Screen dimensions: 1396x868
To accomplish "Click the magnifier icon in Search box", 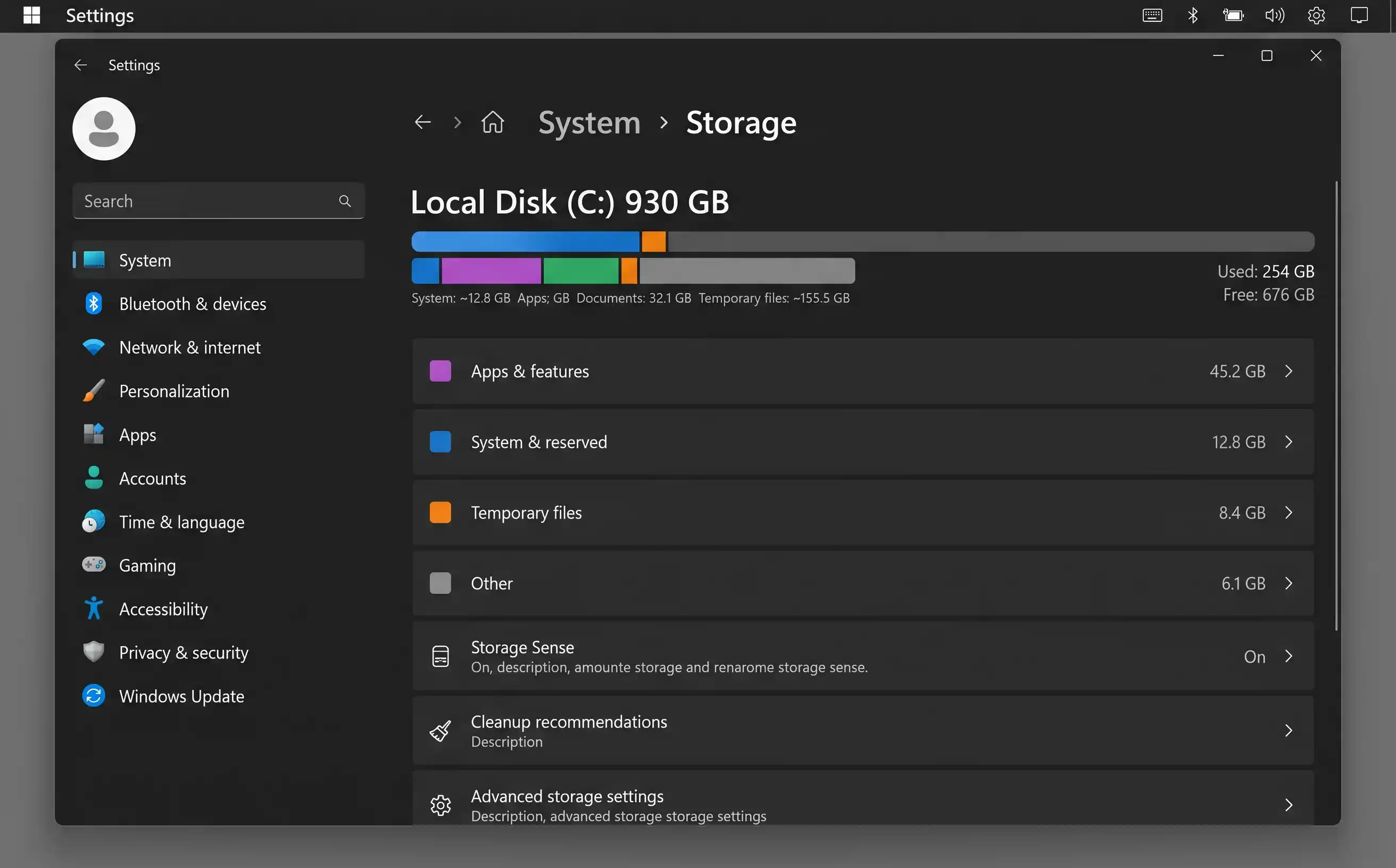I will pyautogui.click(x=345, y=201).
